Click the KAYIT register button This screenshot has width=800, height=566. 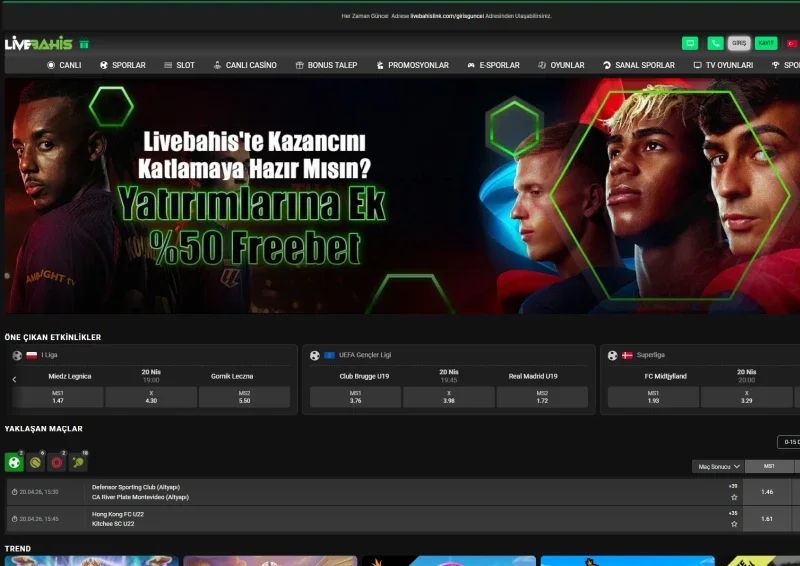click(766, 43)
